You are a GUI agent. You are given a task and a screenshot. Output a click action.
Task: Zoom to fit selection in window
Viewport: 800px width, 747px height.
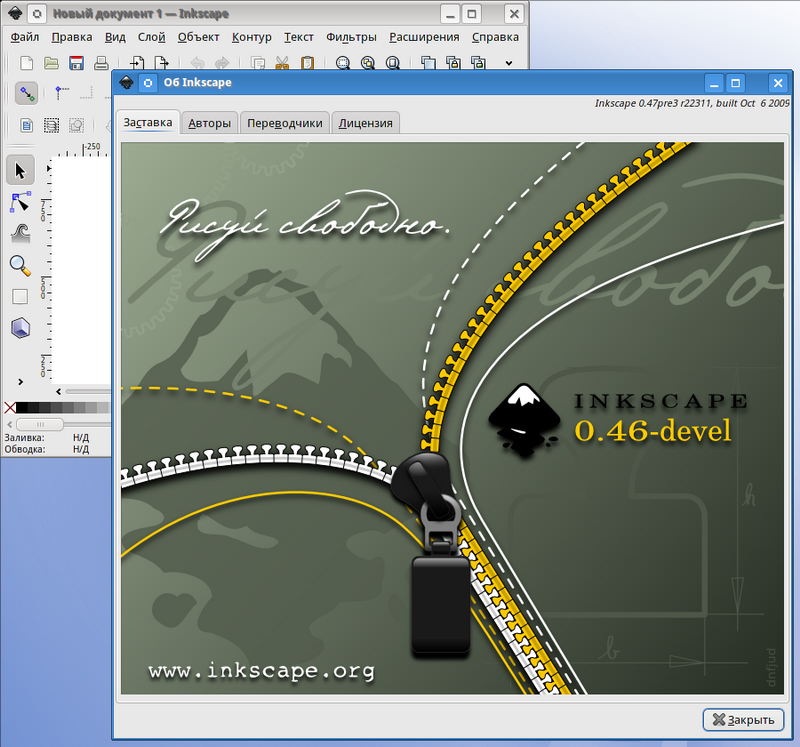343,63
